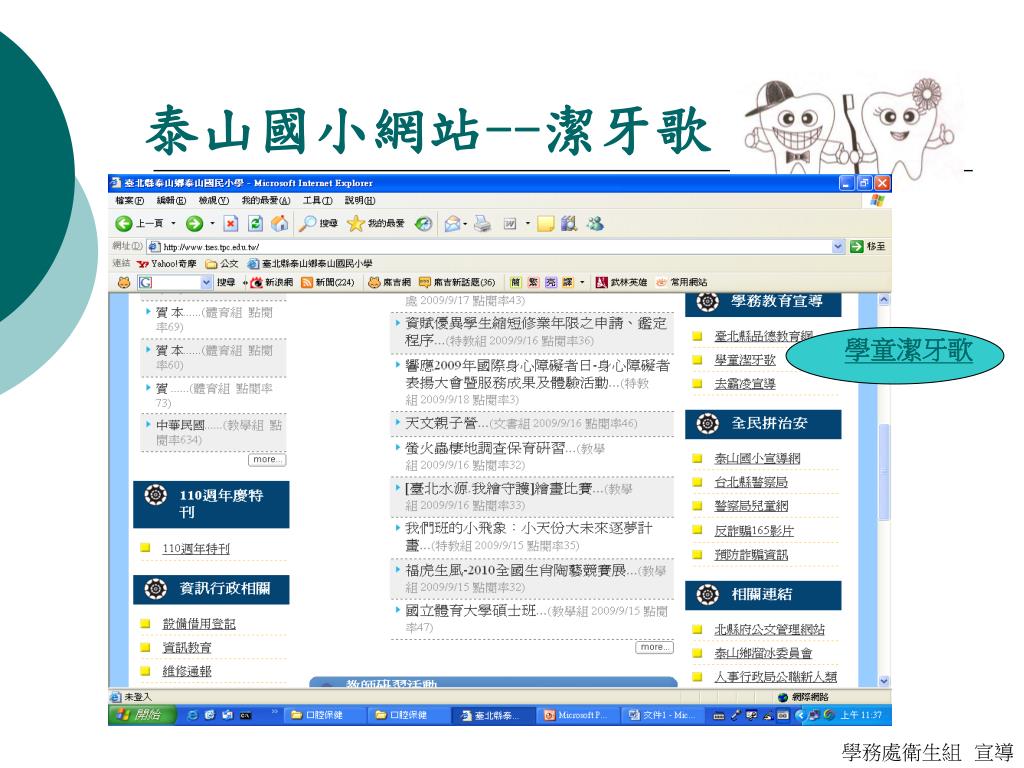Switch to 文件1 Word taskbar button
The height and width of the screenshot is (768, 1024).
(x=661, y=715)
